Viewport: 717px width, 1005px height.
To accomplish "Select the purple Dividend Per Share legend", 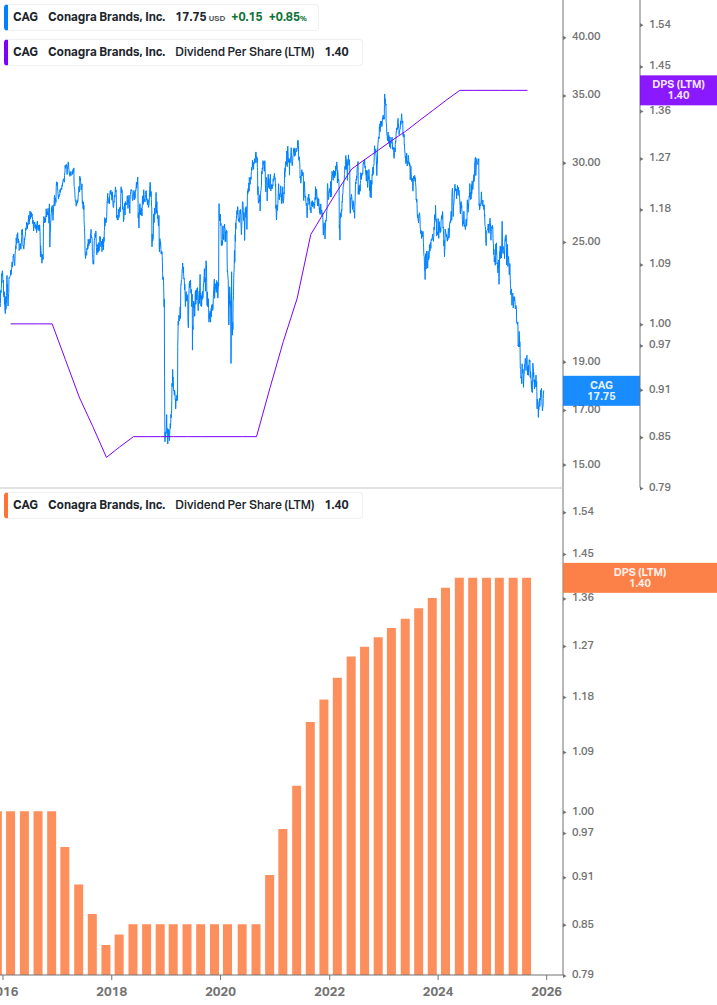I will pos(182,53).
